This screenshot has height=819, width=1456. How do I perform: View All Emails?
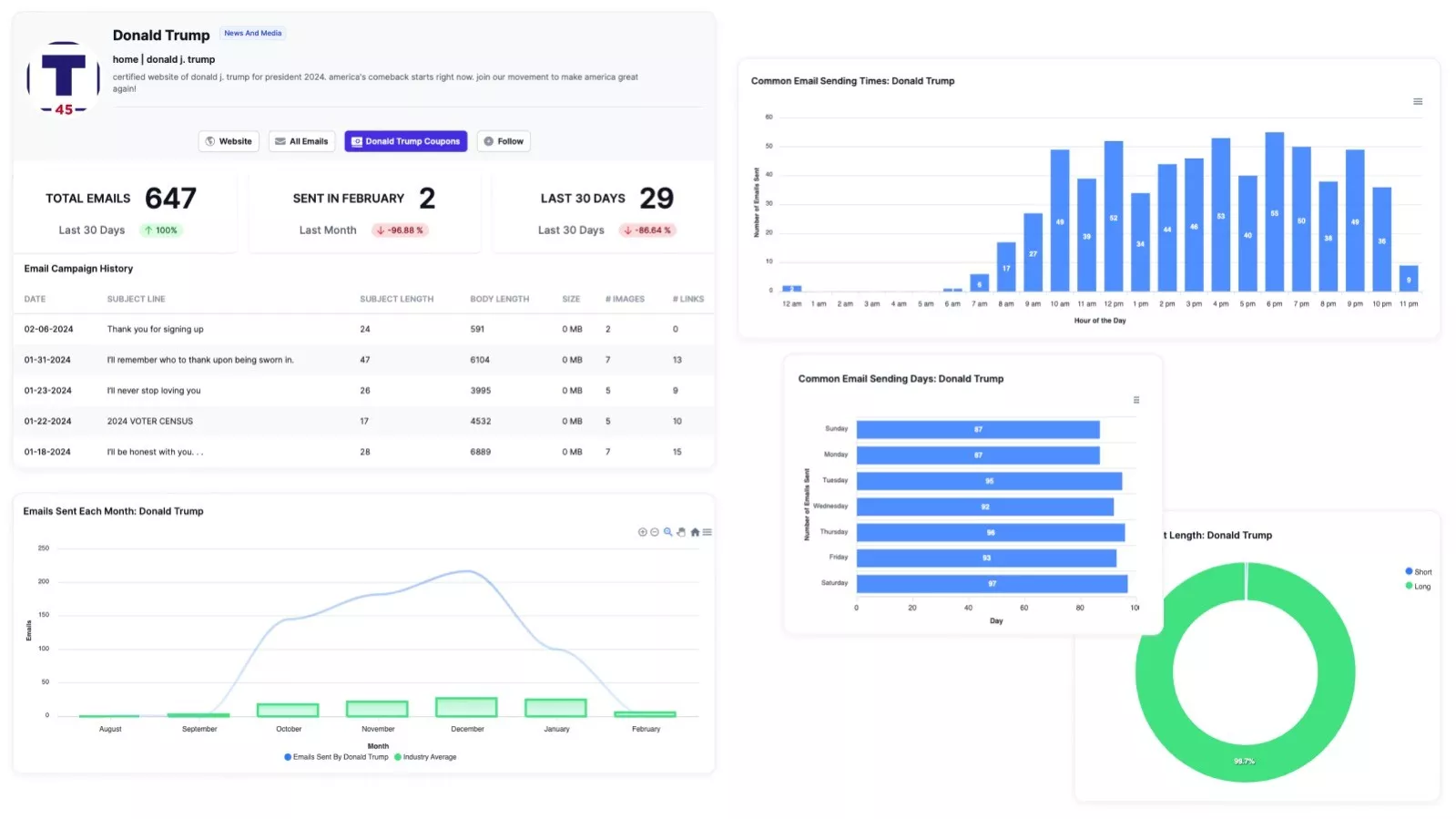pos(301,141)
